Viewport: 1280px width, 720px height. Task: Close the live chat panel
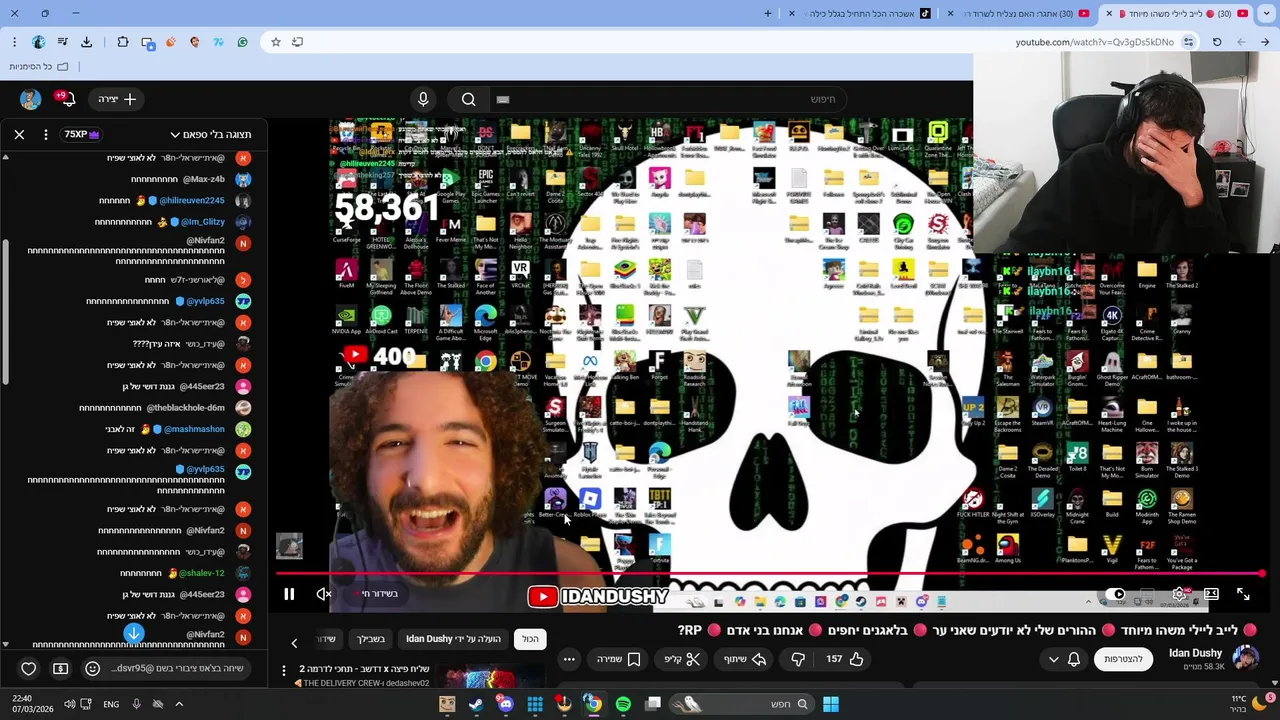[x=19, y=134]
